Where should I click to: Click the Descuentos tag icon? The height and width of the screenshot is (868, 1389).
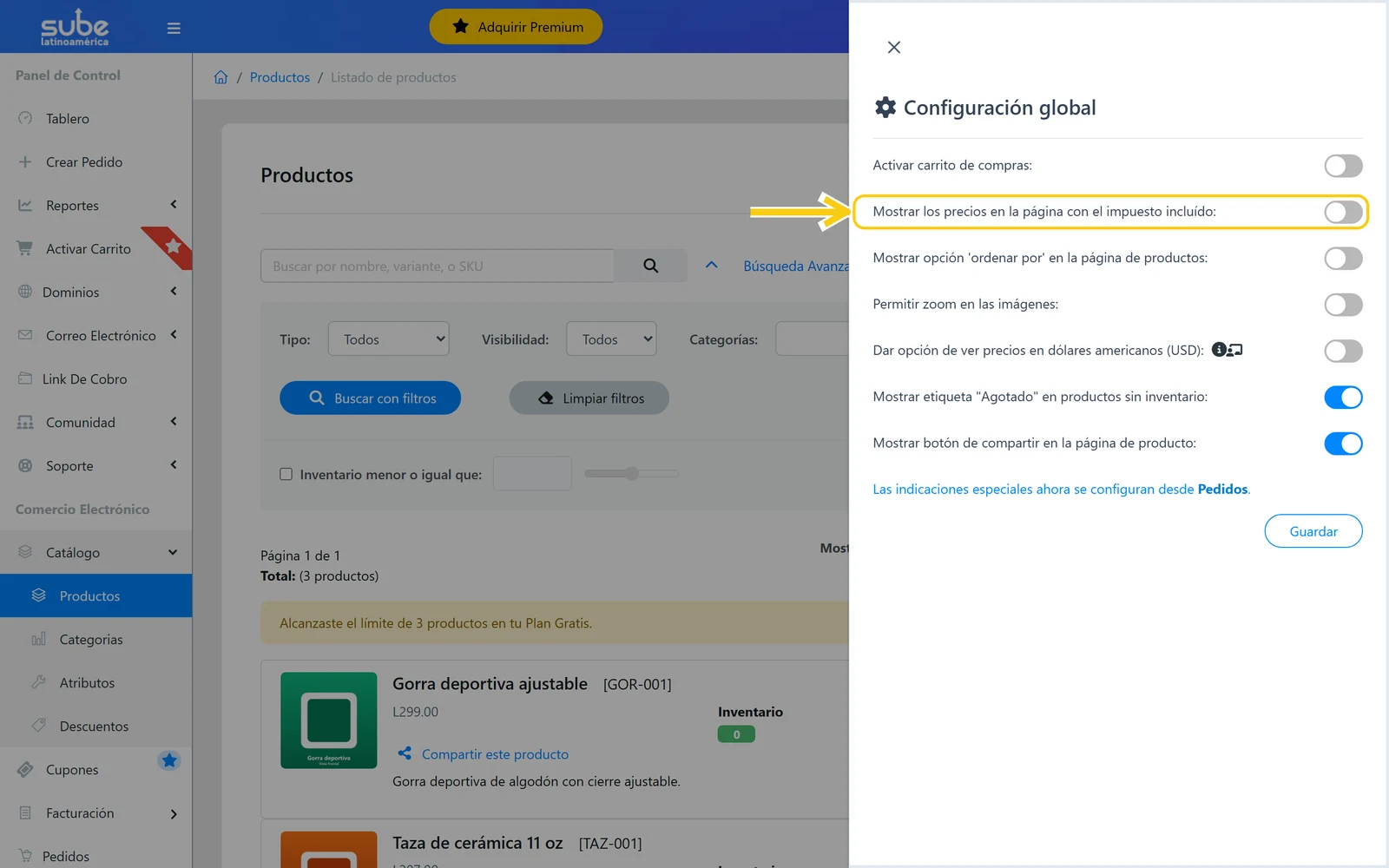point(38,725)
